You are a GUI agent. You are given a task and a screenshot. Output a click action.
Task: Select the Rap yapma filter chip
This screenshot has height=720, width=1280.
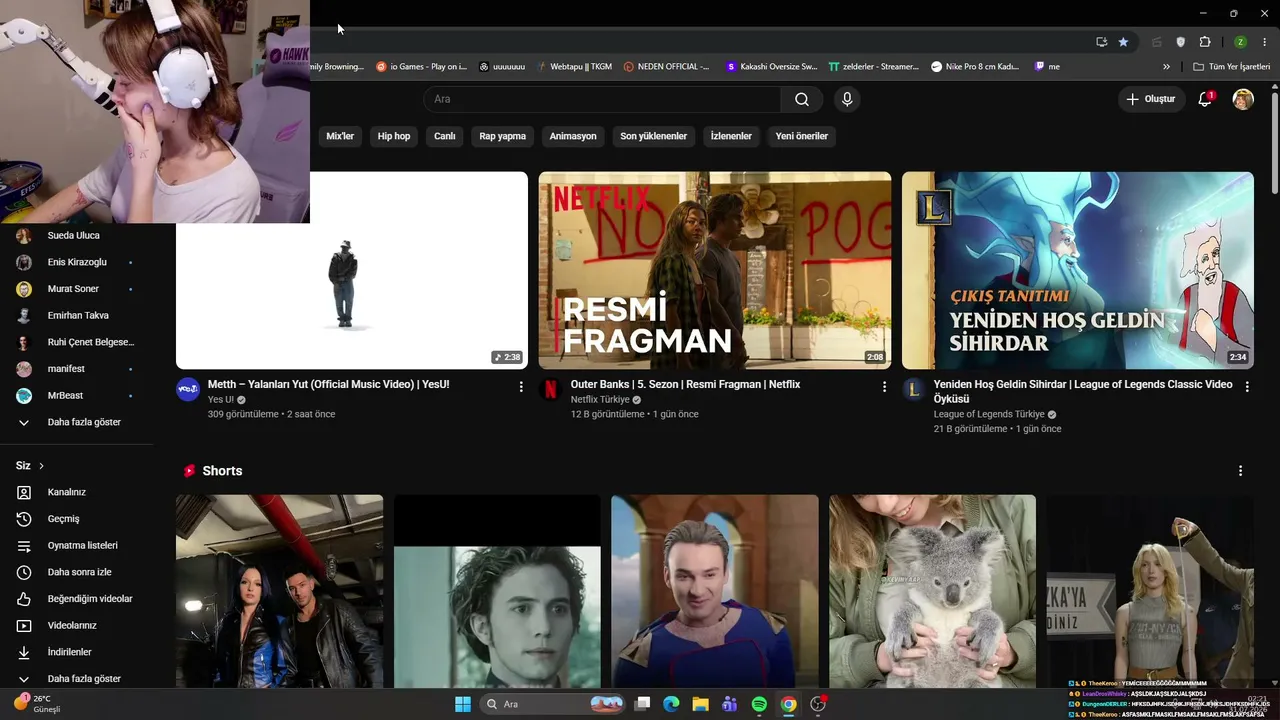tap(502, 136)
